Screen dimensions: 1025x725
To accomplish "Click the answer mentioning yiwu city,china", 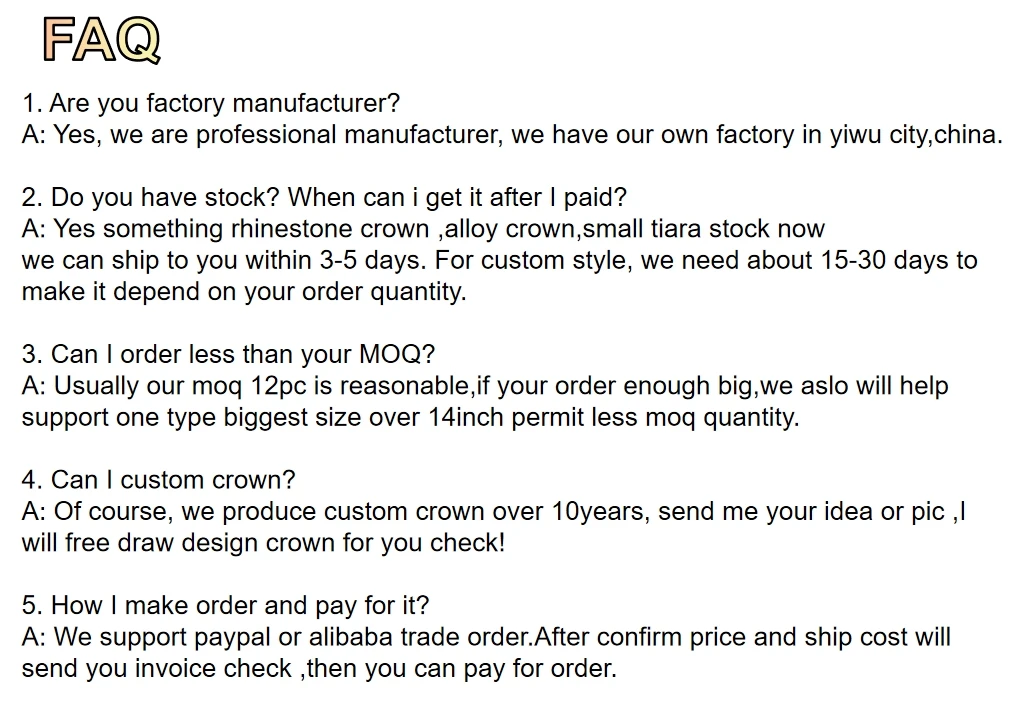I will (x=512, y=135).
